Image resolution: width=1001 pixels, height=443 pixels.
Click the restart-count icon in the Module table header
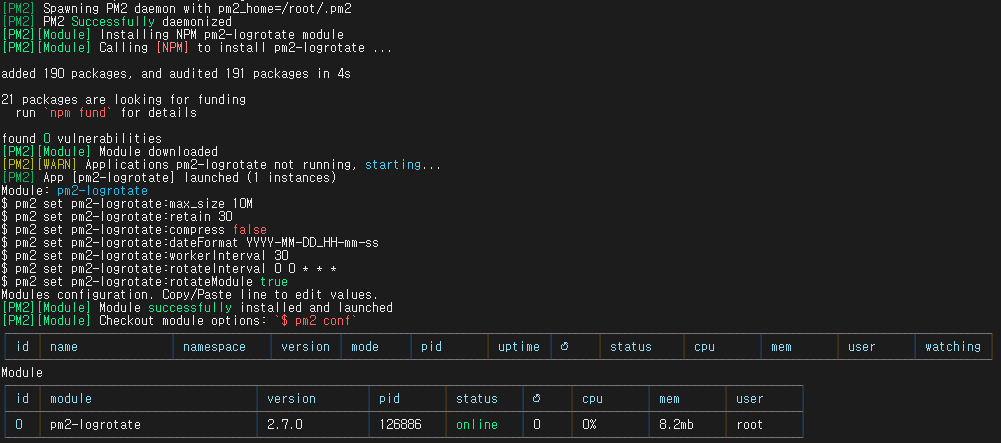point(536,398)
